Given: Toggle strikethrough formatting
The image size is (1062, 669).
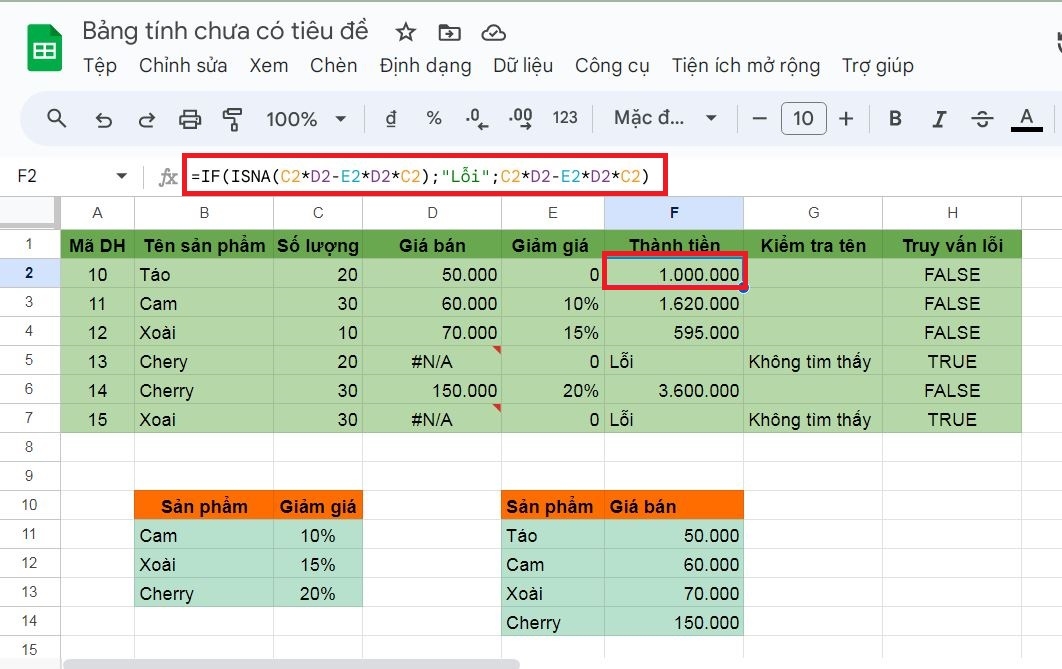Looking at the screenshot, I should click(982, 120).
